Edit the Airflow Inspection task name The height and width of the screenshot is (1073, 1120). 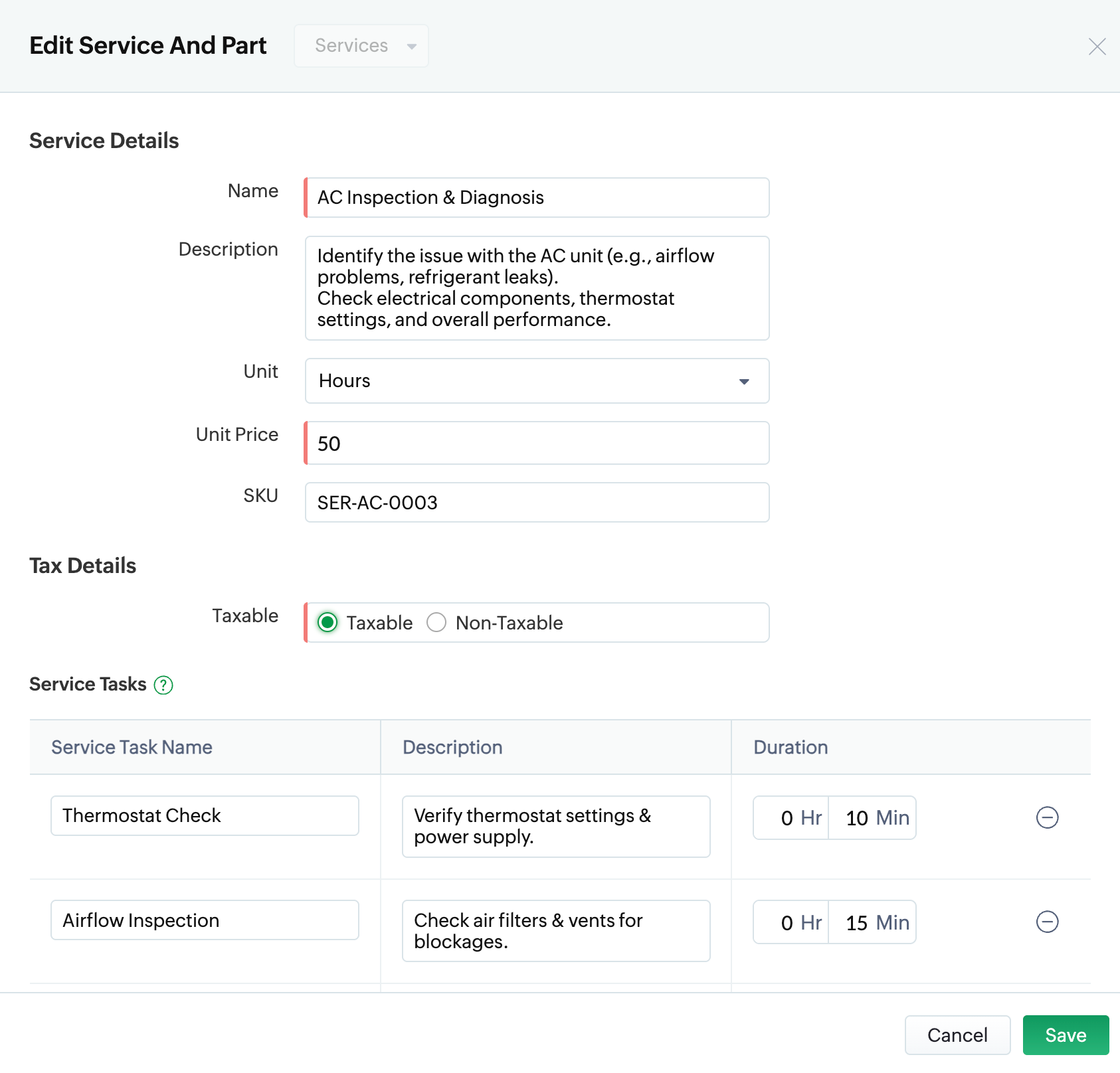tap(205, 920)
